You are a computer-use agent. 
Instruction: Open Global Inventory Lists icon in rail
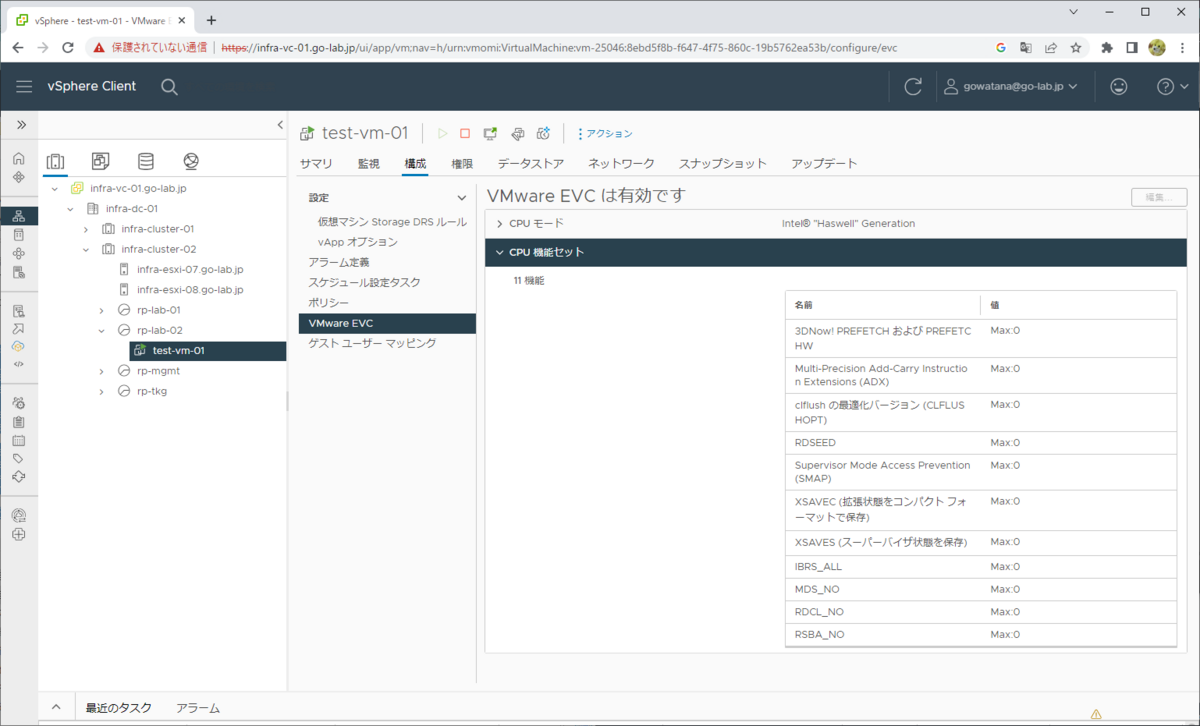[x=19, y=273]
